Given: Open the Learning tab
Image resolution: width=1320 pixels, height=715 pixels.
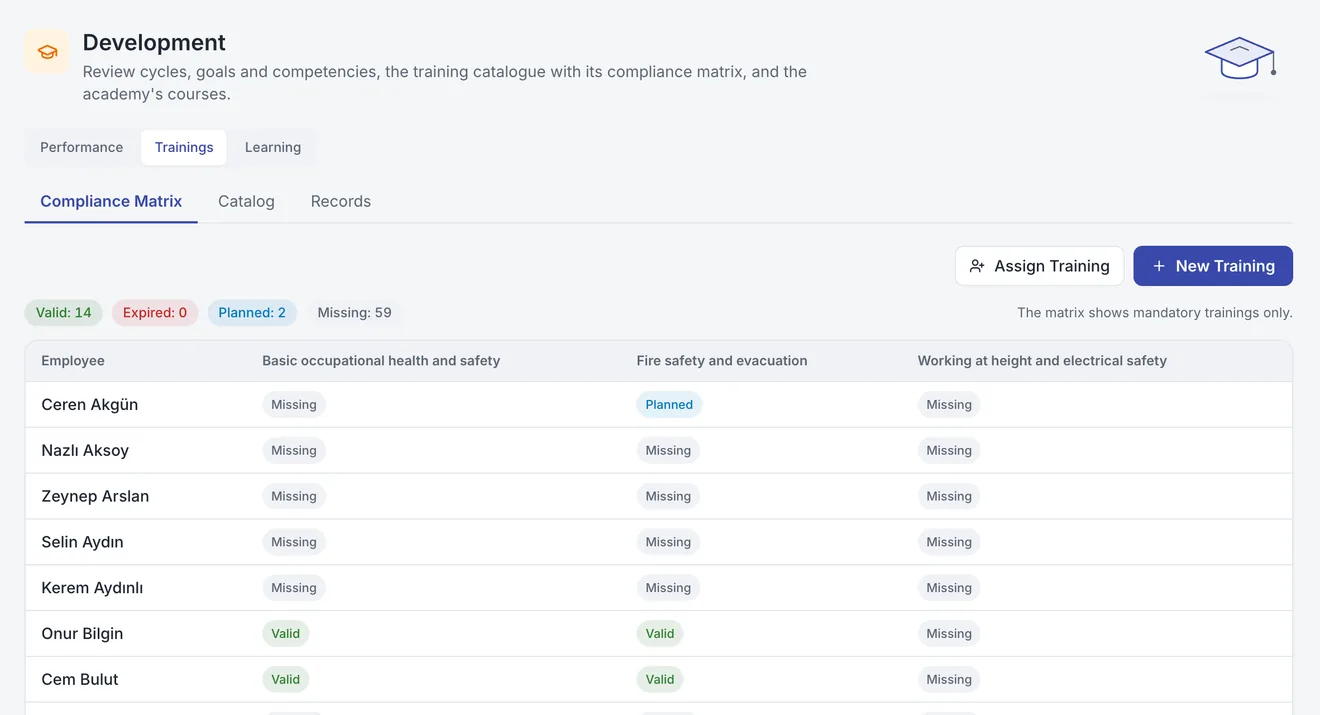Looking at the screenshot, I should point(273,147).
